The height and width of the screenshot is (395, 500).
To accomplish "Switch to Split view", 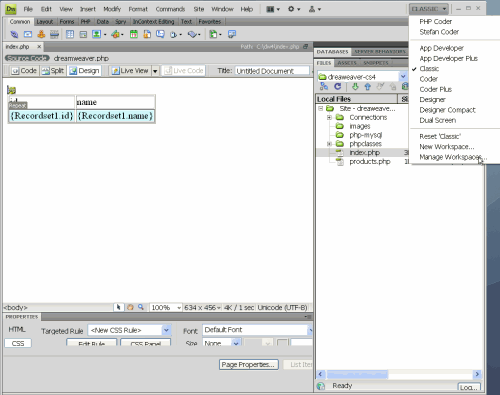I will tap(53, 71).
